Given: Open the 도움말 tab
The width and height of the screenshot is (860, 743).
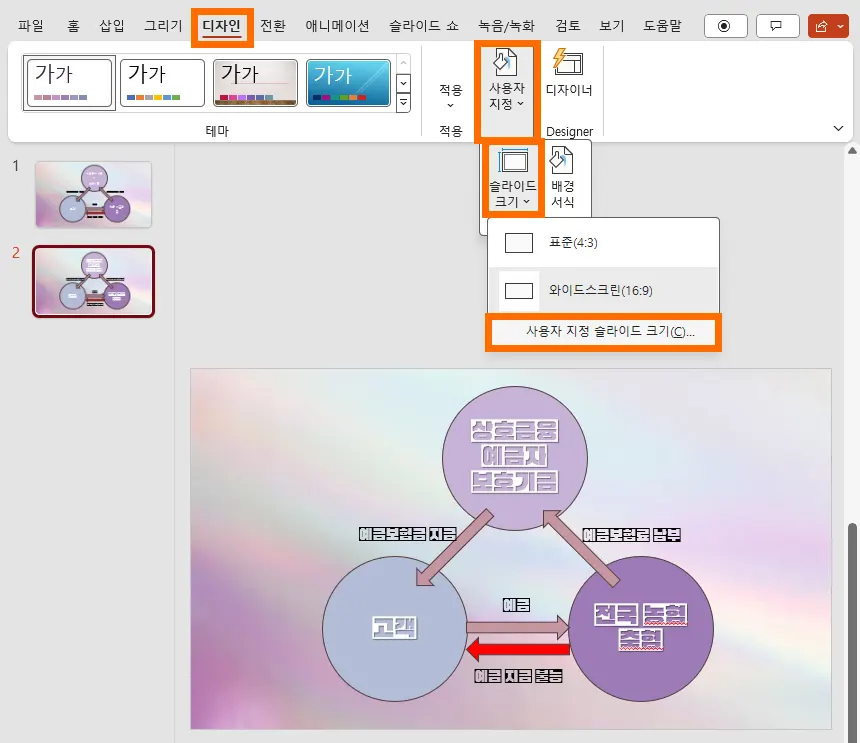Looking at the screenshot, I should [x=662, y=26].
